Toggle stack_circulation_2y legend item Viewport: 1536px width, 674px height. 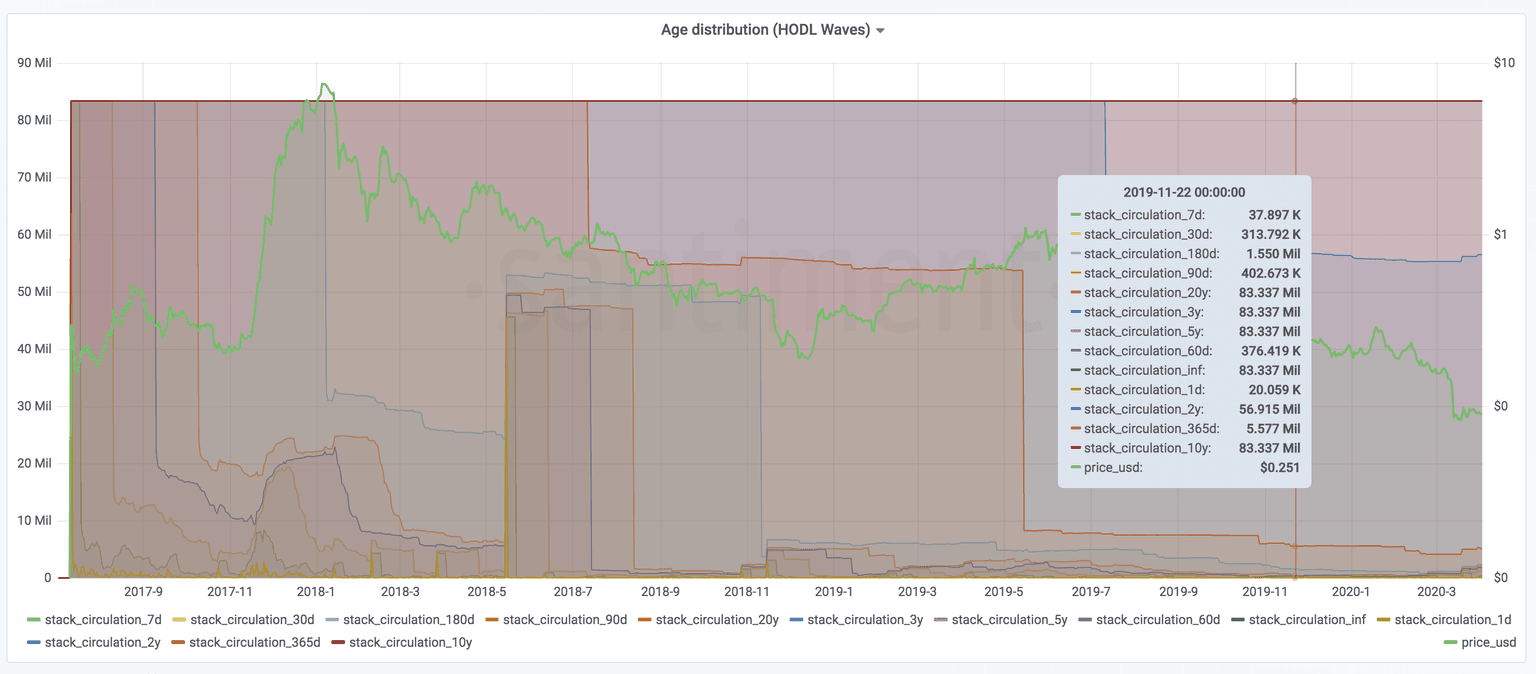click(102, 642)
